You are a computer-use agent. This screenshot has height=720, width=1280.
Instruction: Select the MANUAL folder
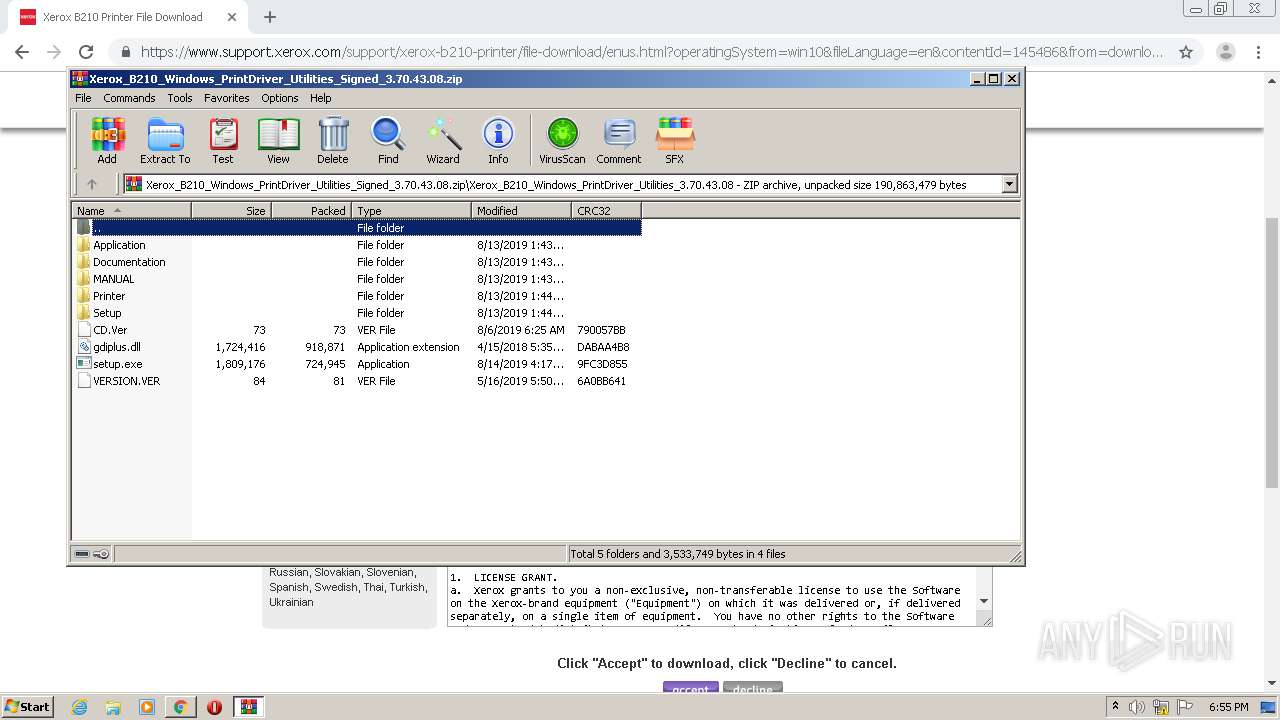pos(113,279)
